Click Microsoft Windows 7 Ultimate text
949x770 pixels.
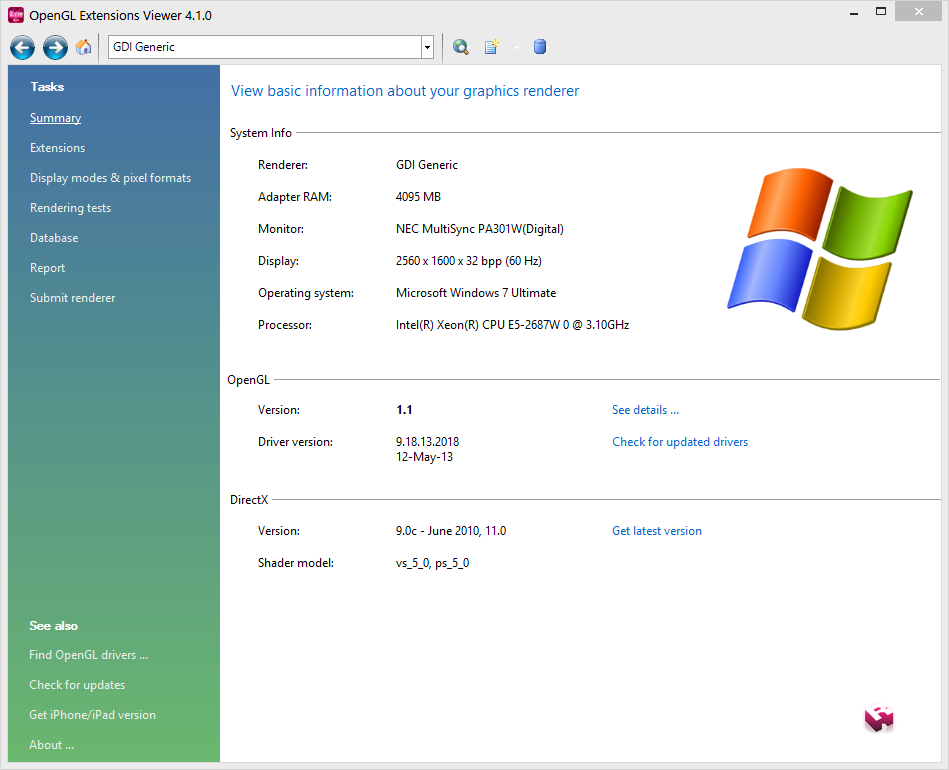(476, 293)
